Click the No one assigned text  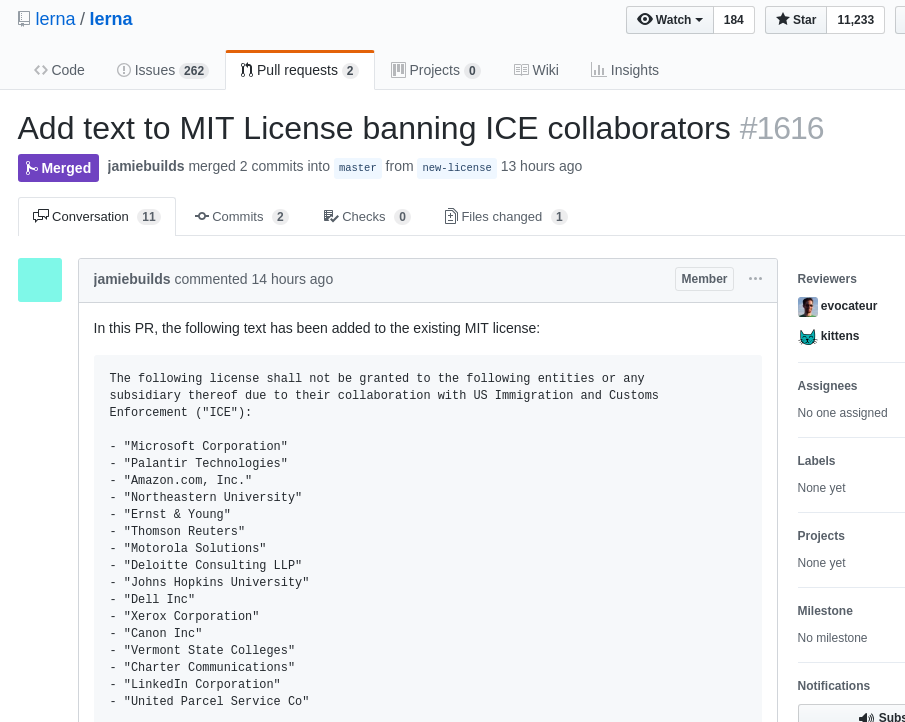843,413
